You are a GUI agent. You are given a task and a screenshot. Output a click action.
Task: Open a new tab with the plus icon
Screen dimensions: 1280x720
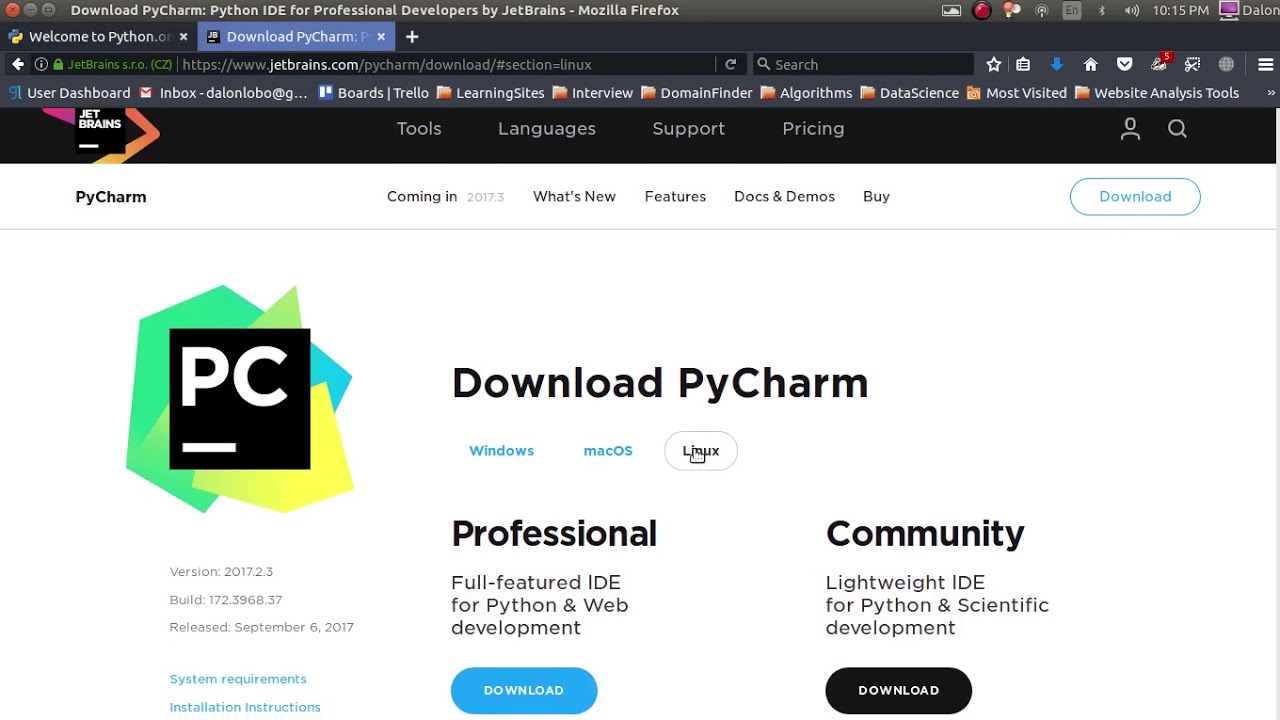click(x=412, y=37)
